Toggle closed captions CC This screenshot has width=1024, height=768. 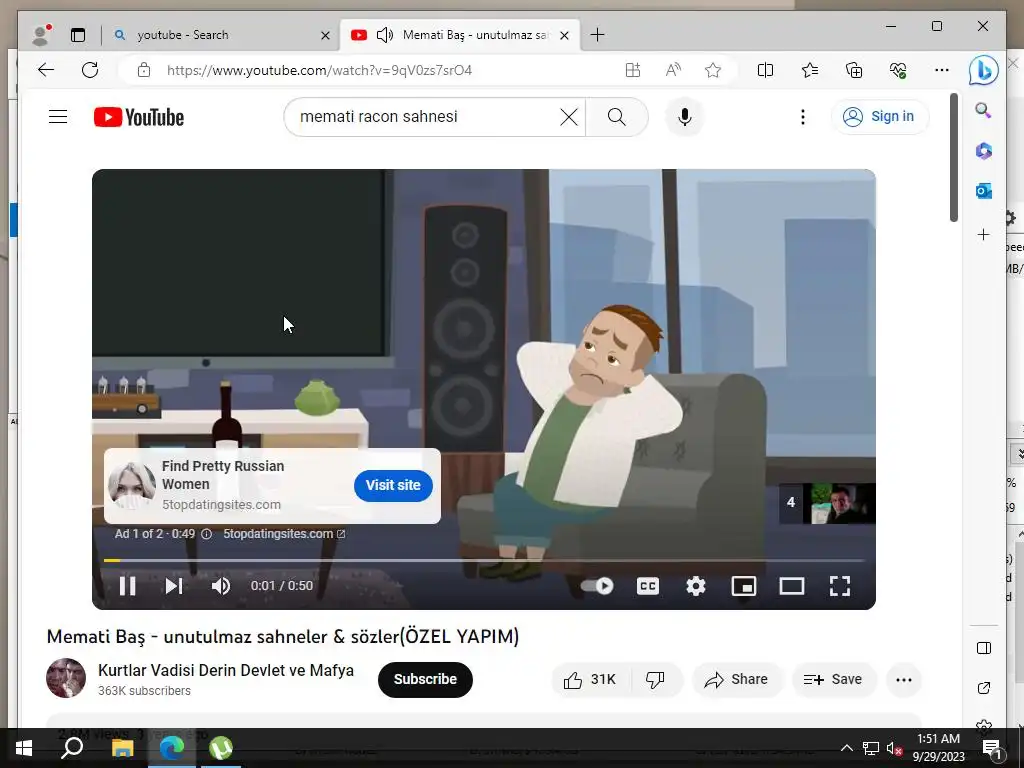(647, 586)
